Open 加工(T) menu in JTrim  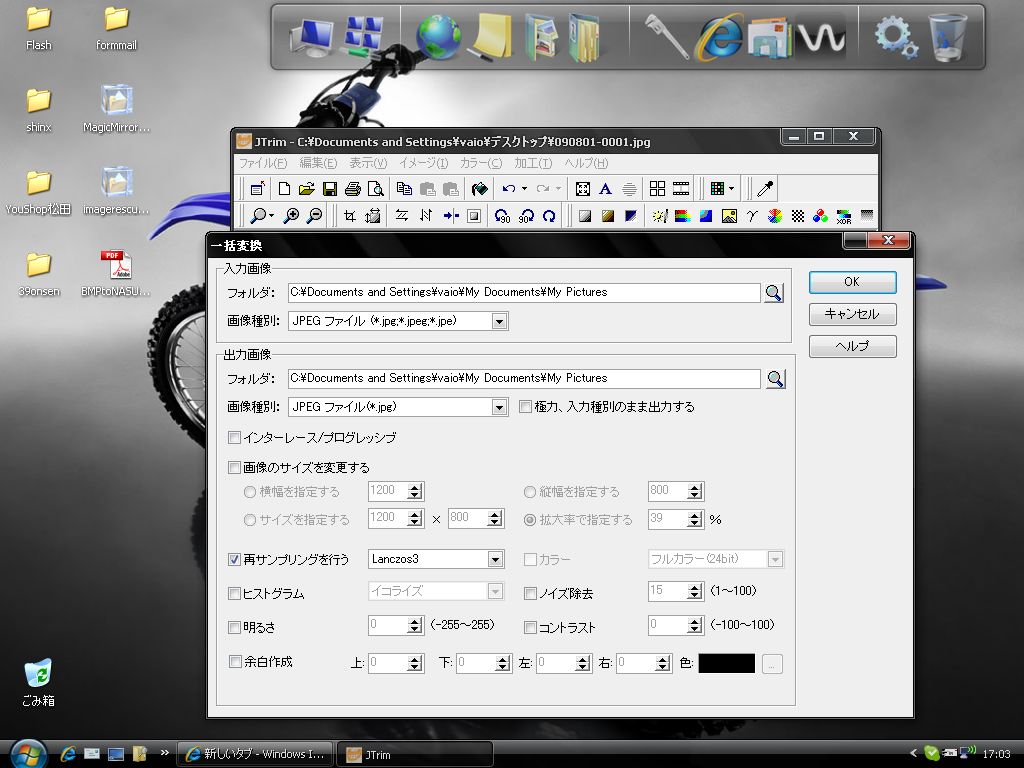pos(533,163)
